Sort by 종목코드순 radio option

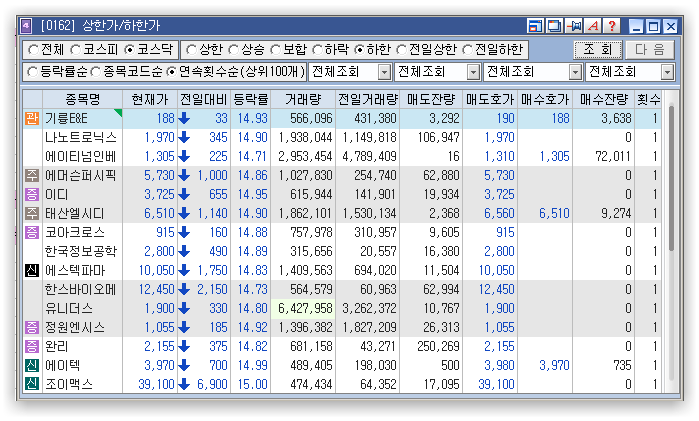95,72
